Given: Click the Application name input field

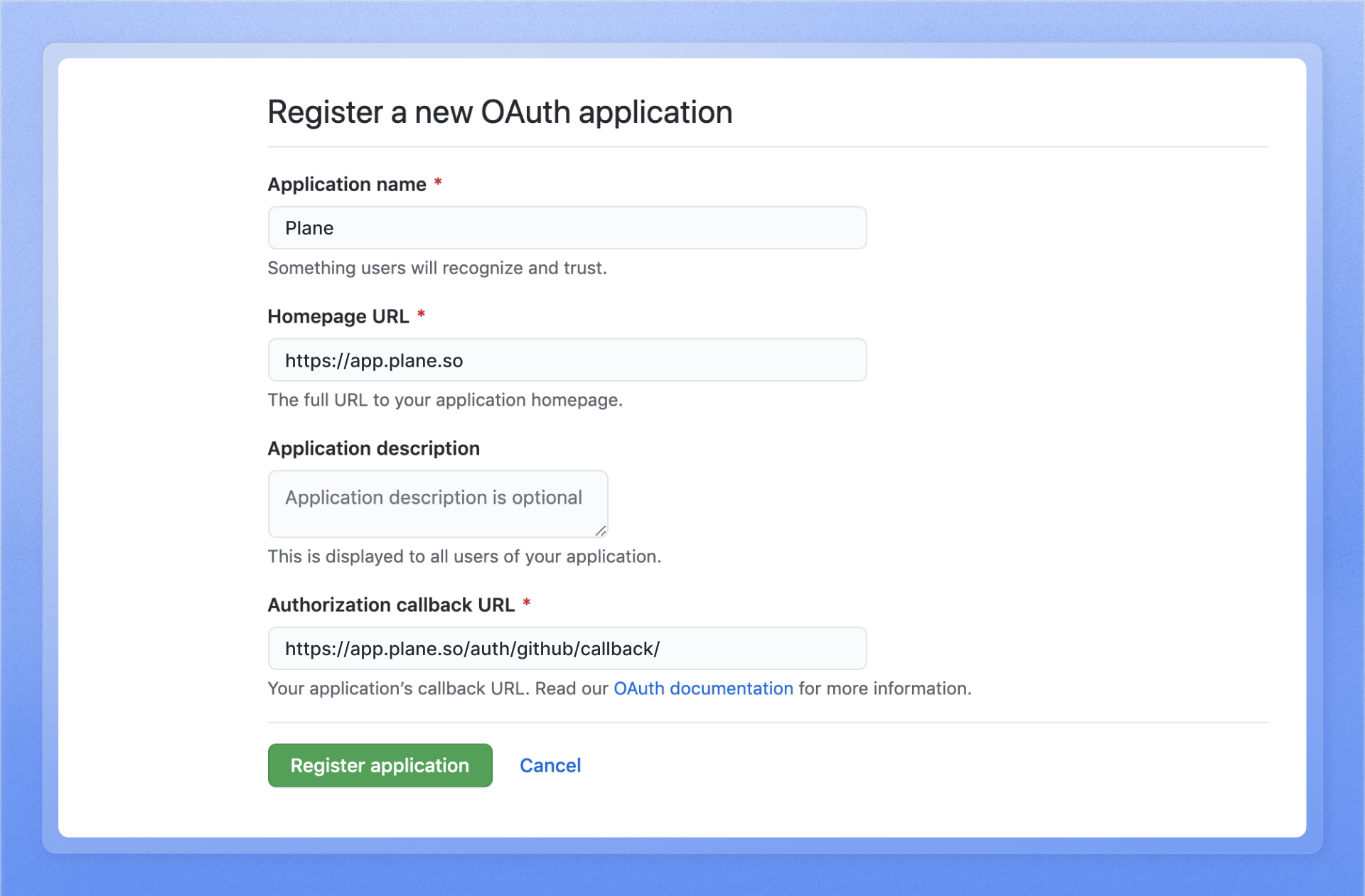Looking at the screenshot, I should (x=567, y=228).
